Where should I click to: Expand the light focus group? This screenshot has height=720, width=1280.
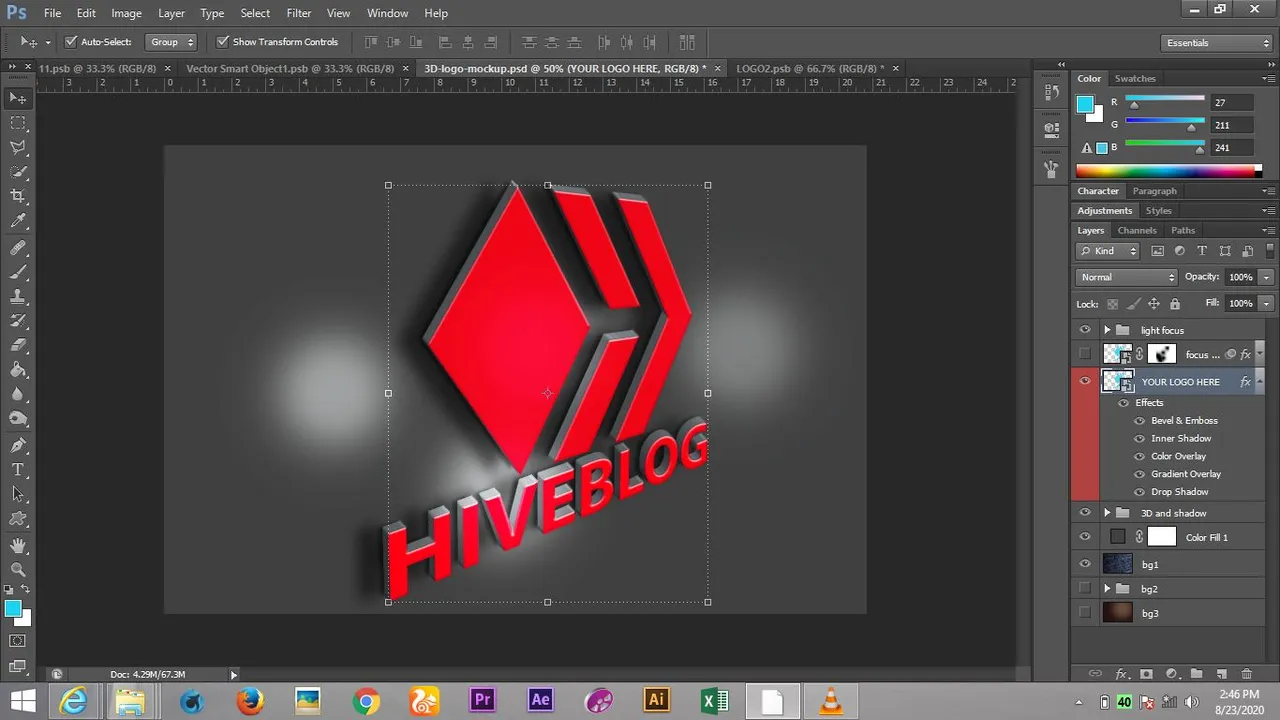coord(1107,330)
